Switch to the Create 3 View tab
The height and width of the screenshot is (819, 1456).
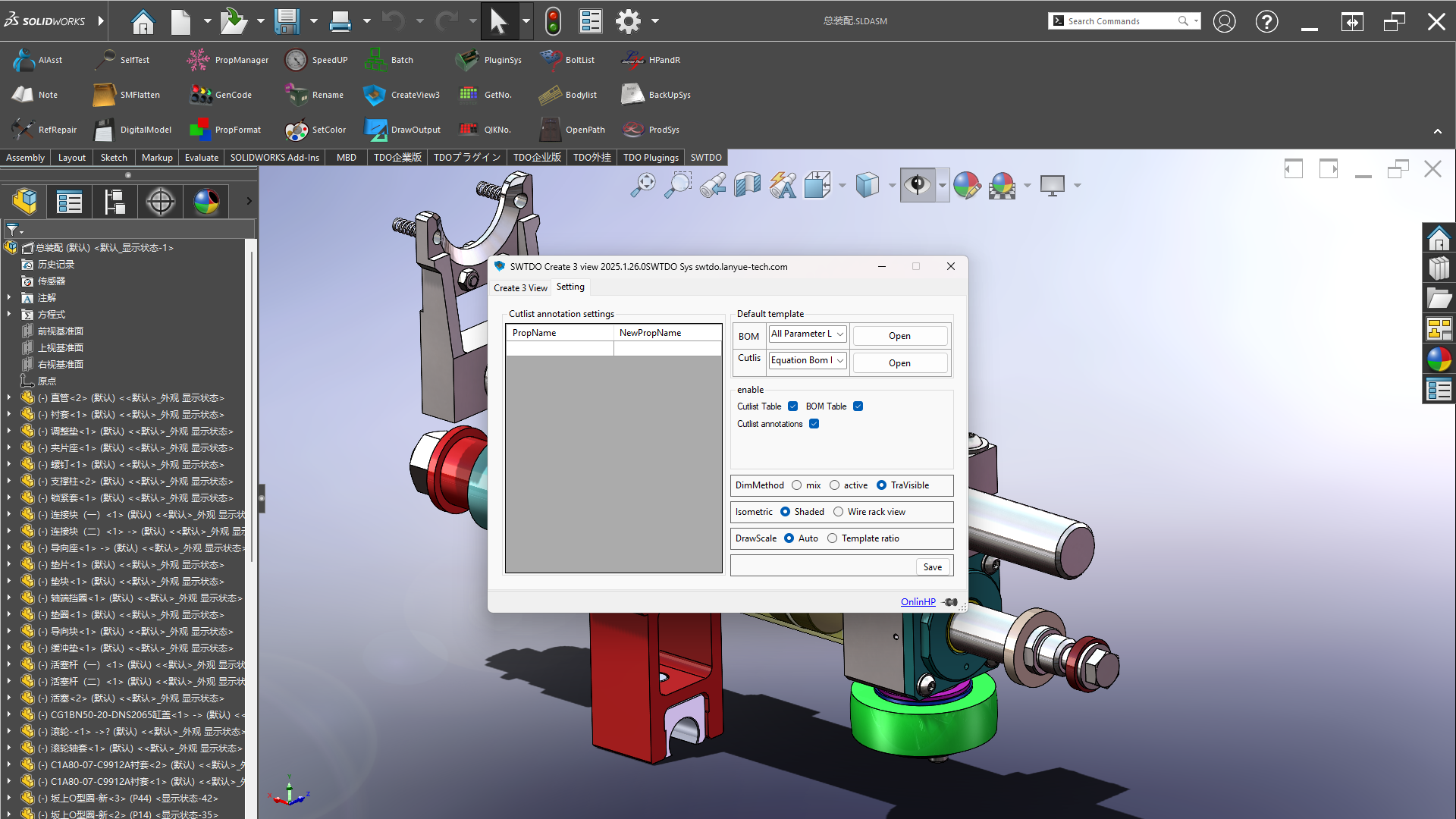tap(520, 288)
